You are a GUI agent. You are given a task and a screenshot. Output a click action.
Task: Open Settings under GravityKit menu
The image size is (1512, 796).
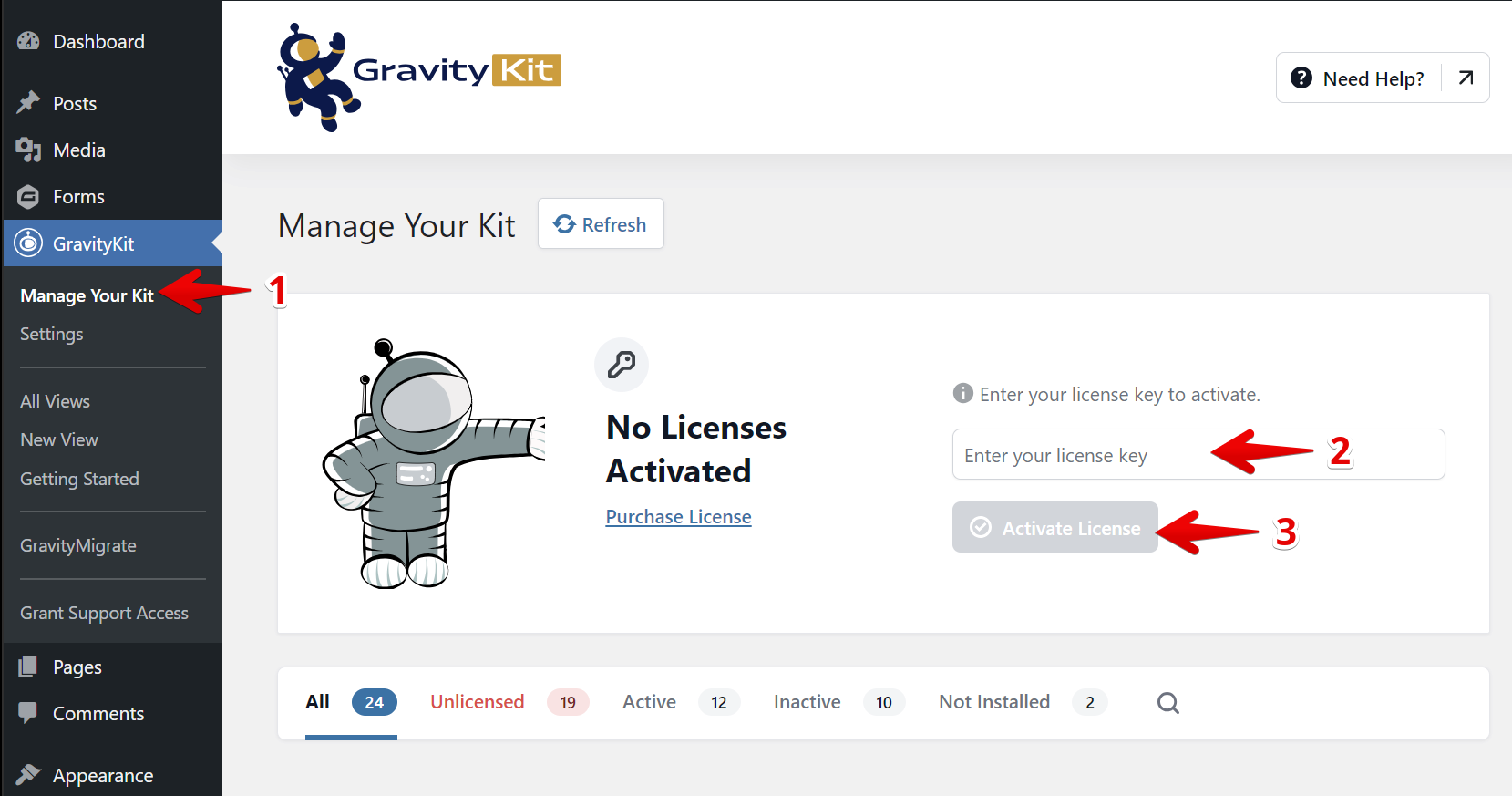pos(52,334)
